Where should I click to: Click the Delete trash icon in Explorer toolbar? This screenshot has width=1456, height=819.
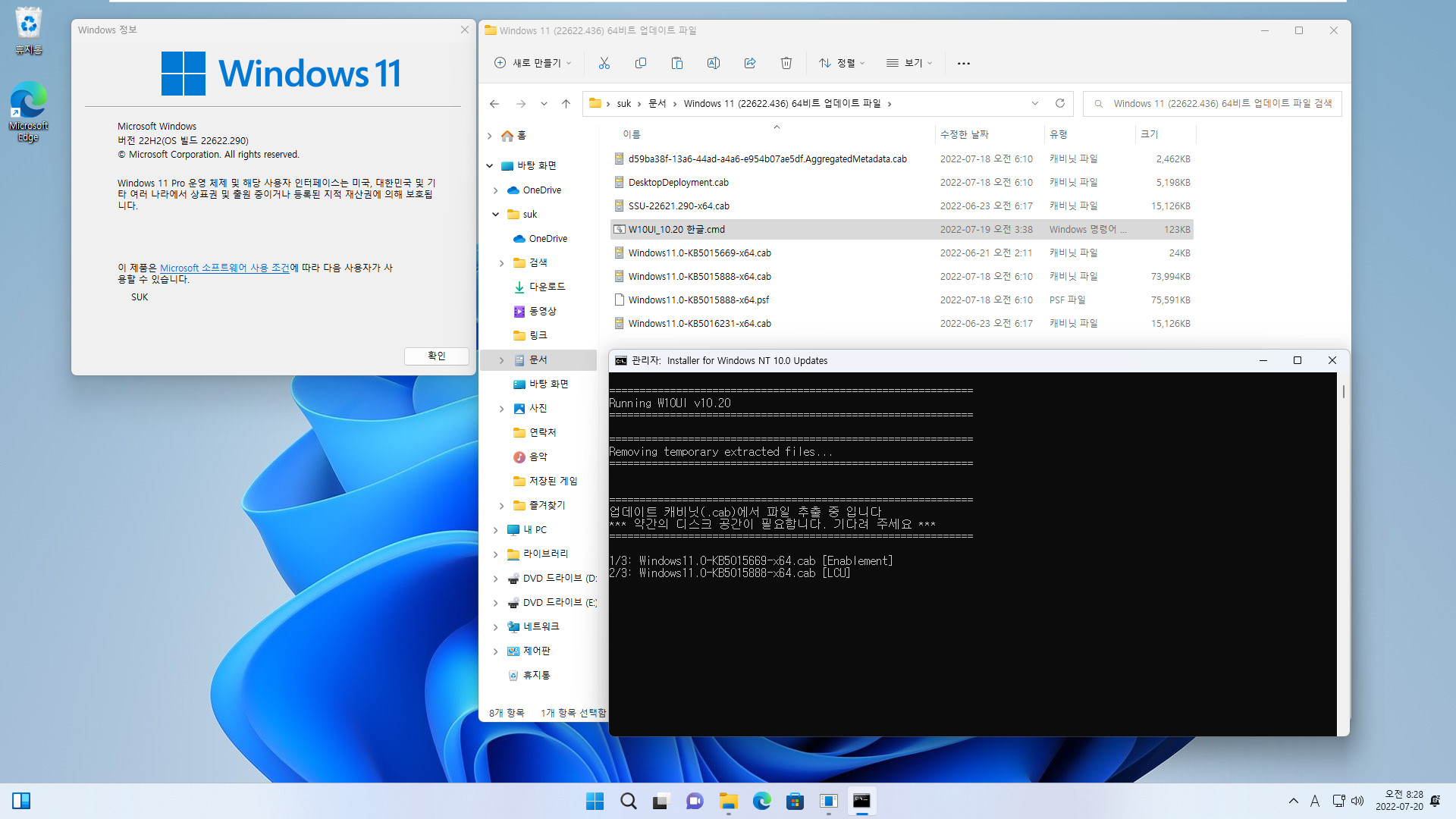[x=786, y=63]
